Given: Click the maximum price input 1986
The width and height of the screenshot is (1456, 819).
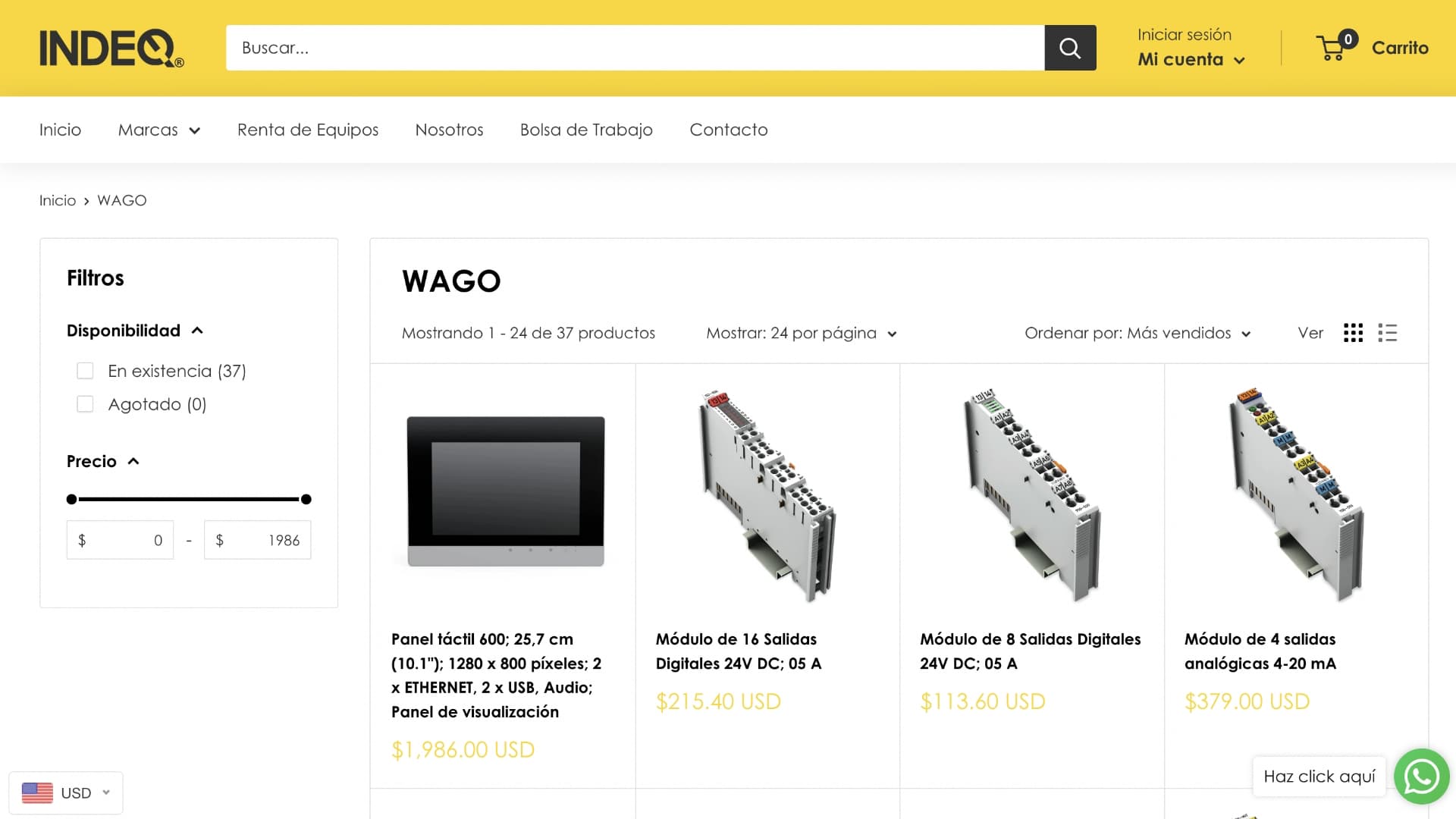Looking at the screenshot, I should (x=257, y=540).
